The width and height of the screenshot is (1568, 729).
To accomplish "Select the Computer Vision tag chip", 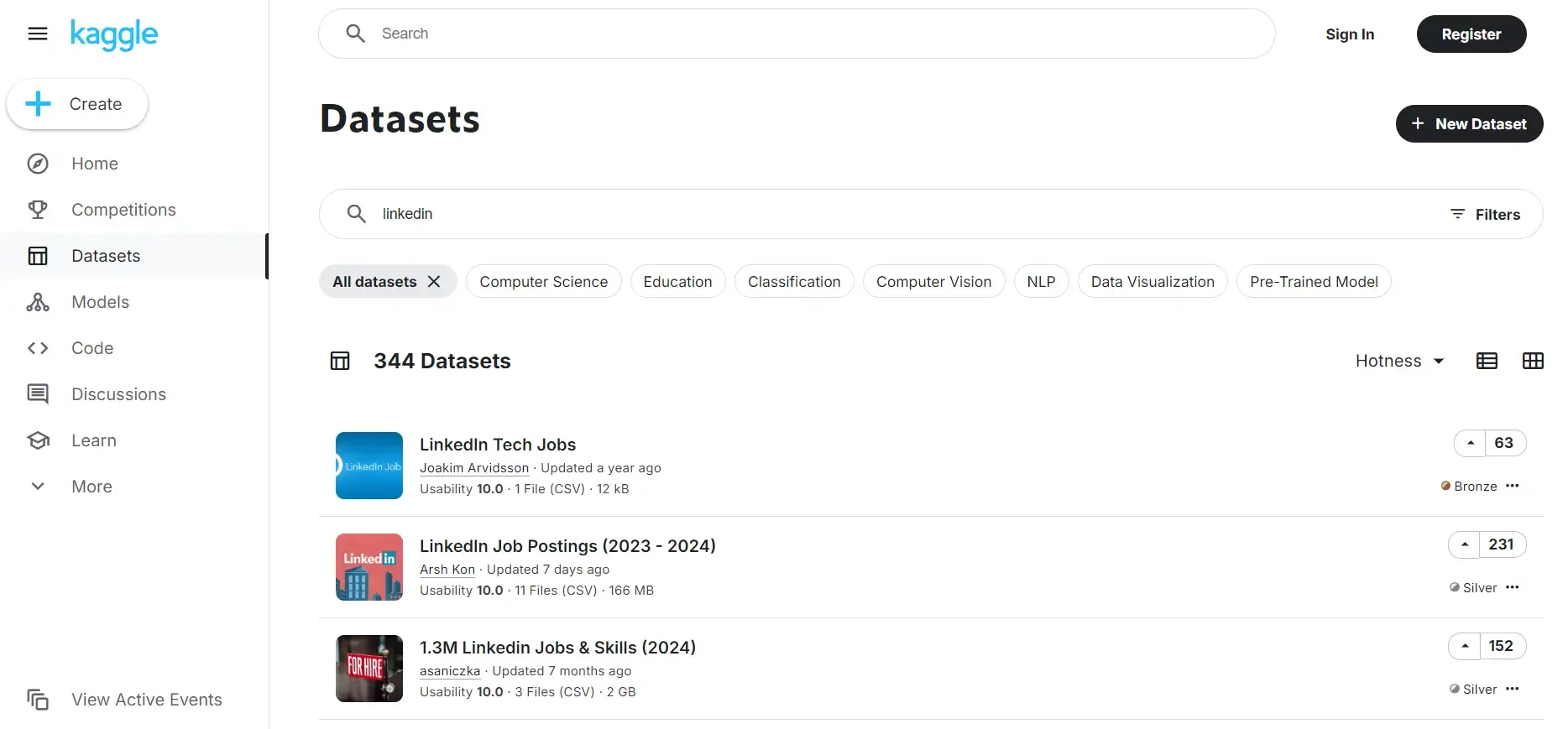I will 933,282.
